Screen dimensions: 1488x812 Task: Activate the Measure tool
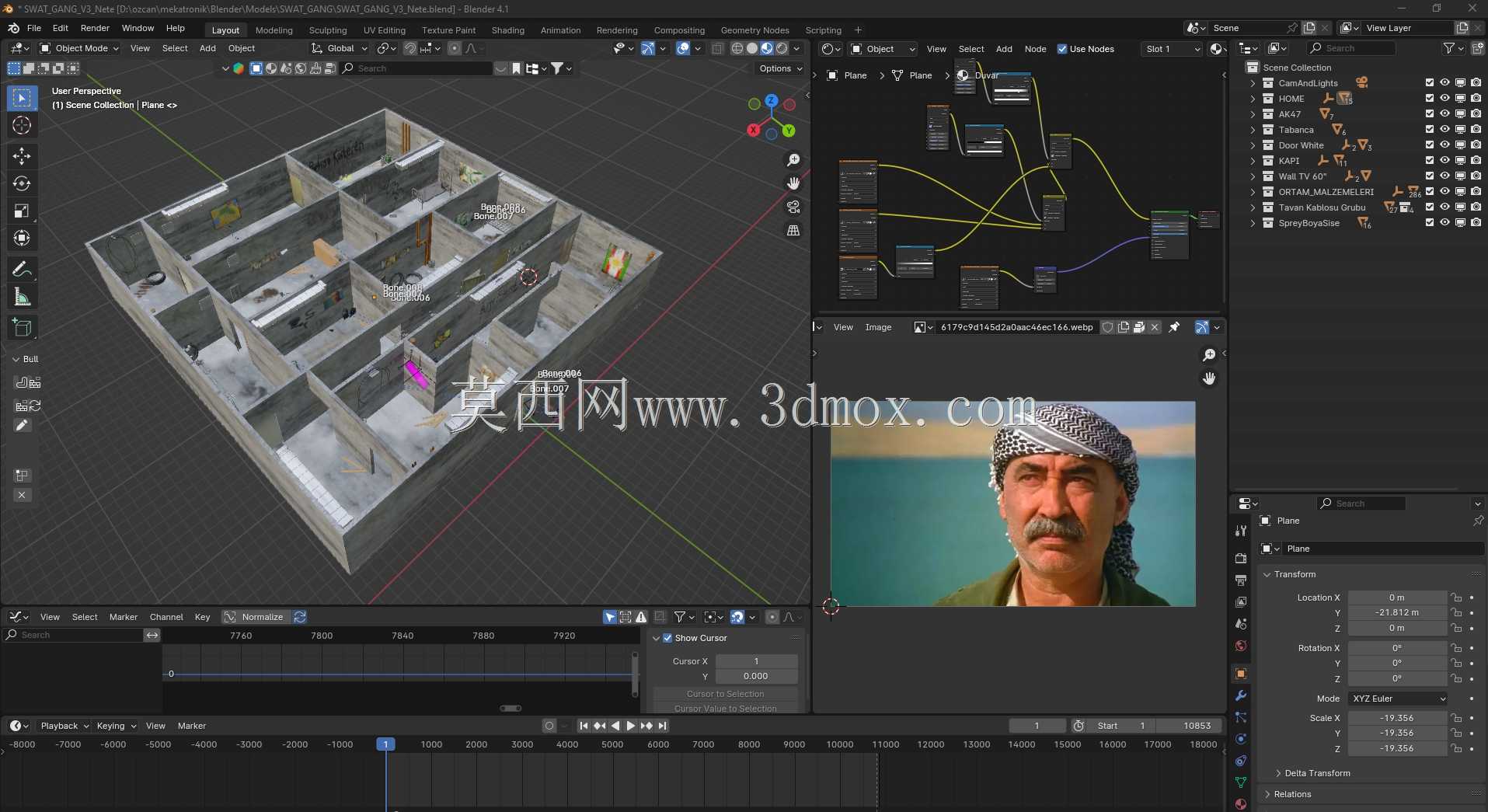point(22,297)
